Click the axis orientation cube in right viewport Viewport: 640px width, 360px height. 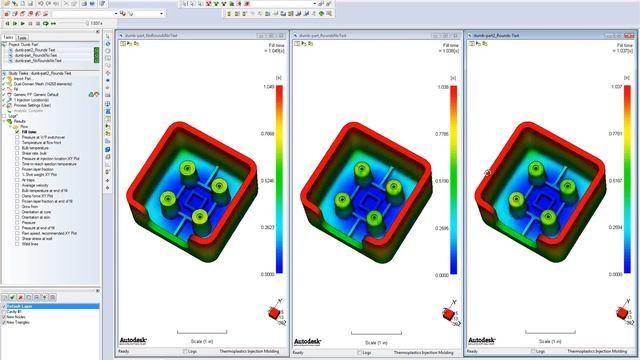point(622,313)
